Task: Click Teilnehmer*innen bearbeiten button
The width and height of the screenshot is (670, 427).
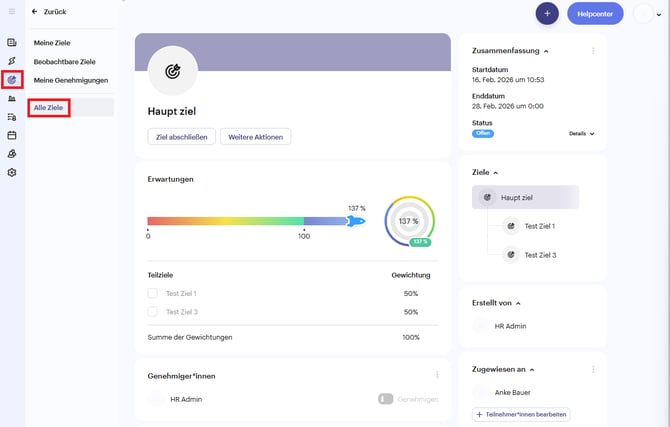Action: point(521,414)
